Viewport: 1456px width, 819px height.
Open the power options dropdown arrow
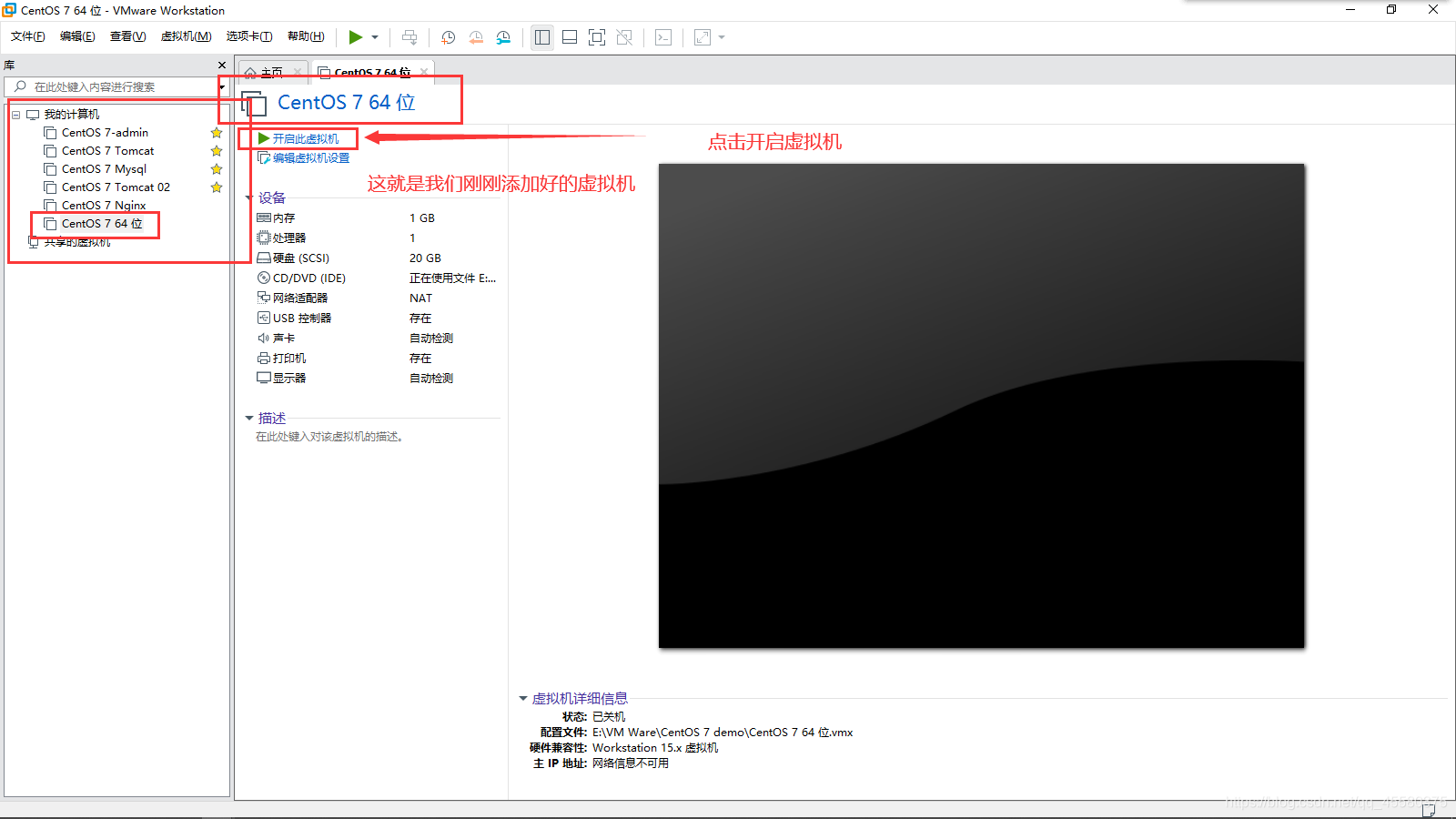click(375, 37)
